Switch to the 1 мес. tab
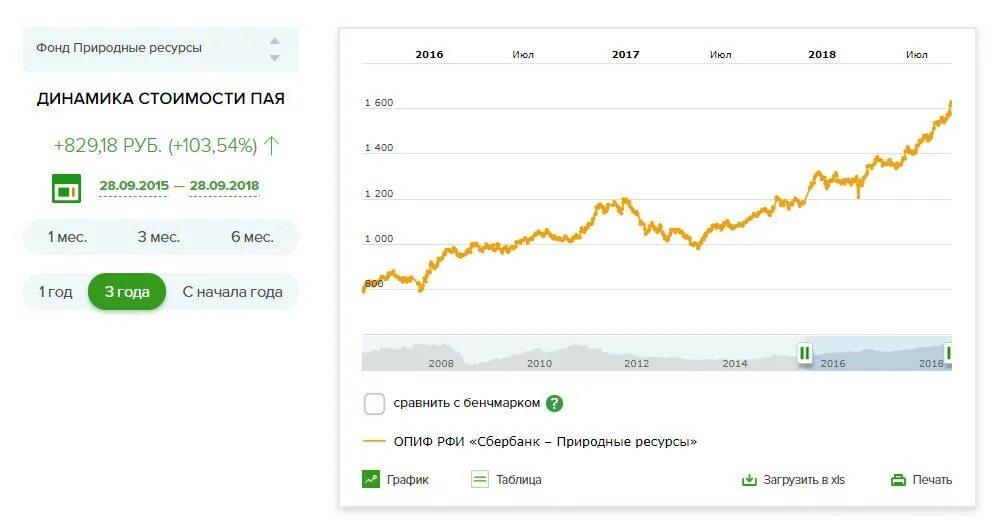This screenshot has height=520, width=992. coord(67,237)
